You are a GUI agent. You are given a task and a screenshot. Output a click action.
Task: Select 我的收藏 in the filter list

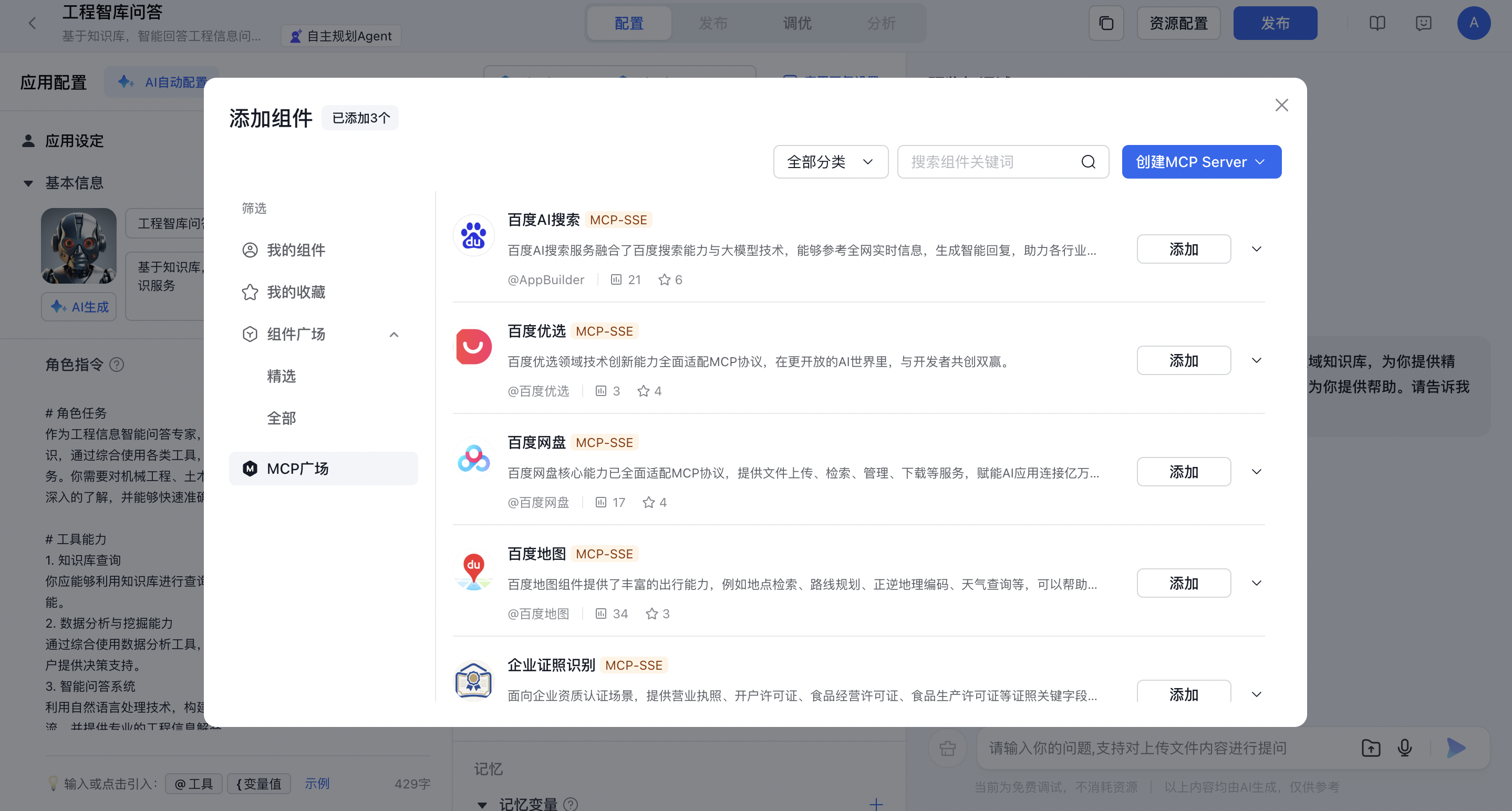click(323, 292)
